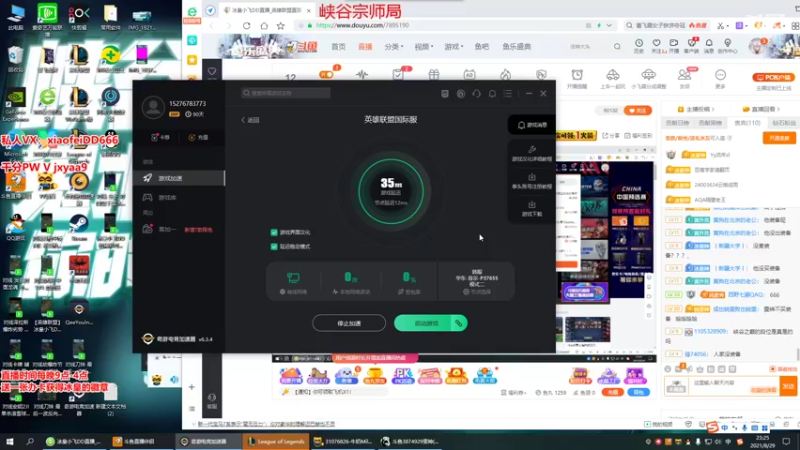Open 鱼乐盛典 on Douyu navigation
This screenshot has height=450, width=800.
point(516,46)
